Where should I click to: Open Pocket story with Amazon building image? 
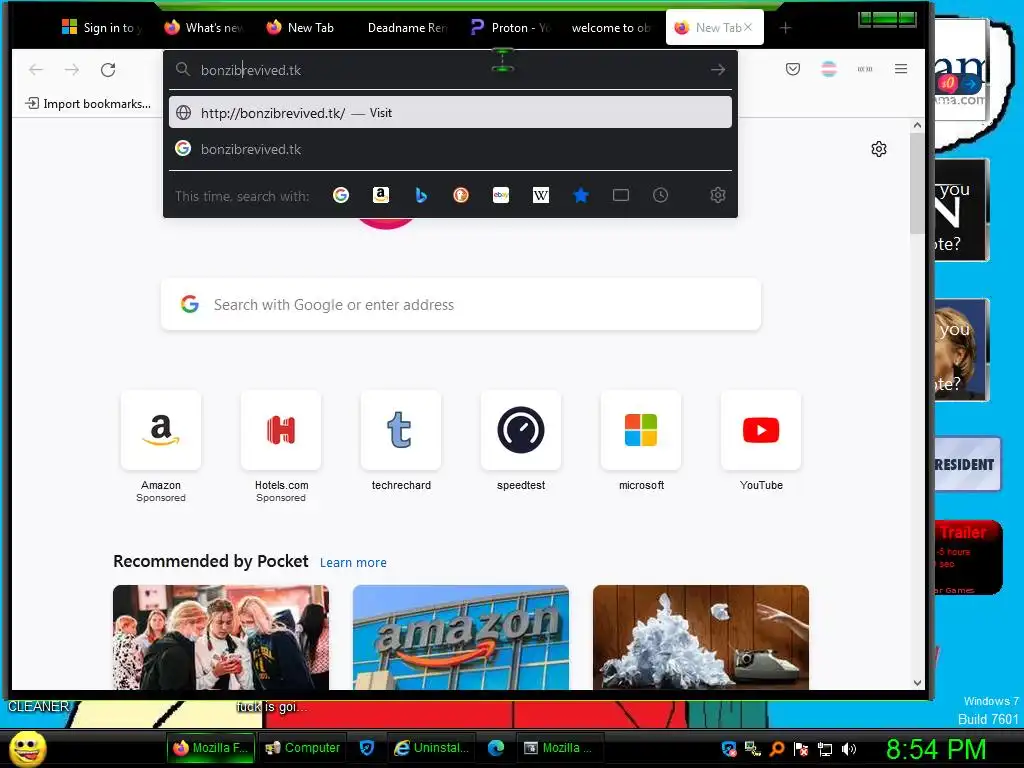click(460, 637)
